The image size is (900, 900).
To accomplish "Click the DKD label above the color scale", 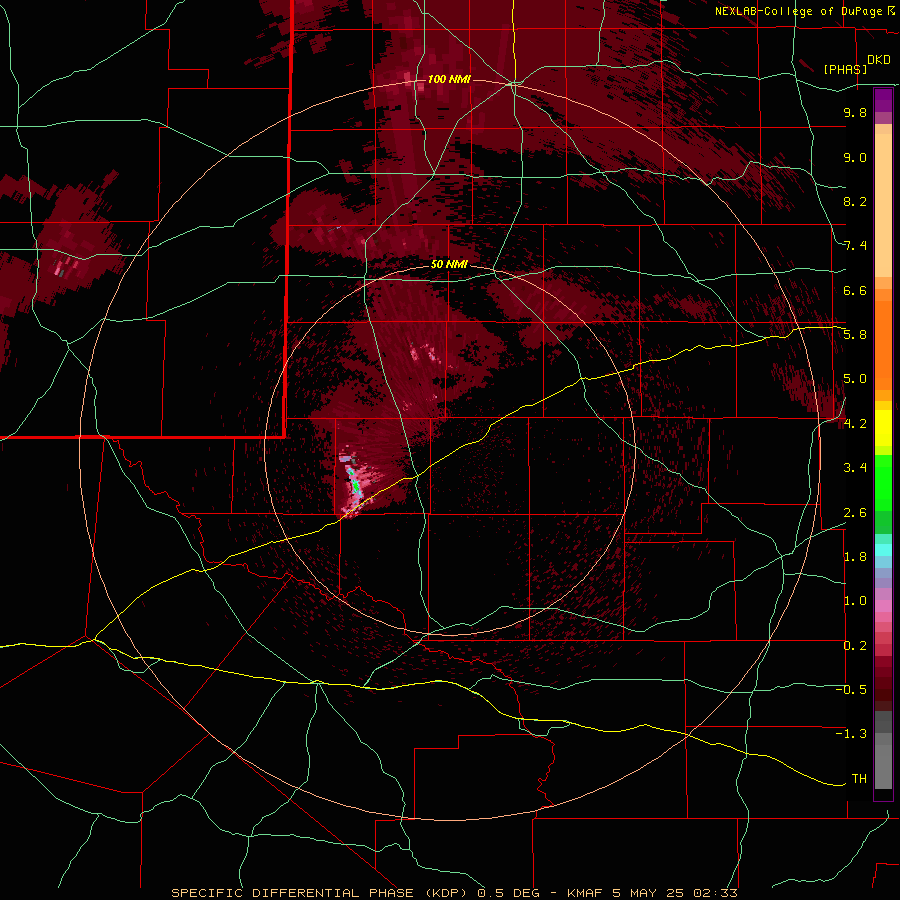I will point(879,60).
